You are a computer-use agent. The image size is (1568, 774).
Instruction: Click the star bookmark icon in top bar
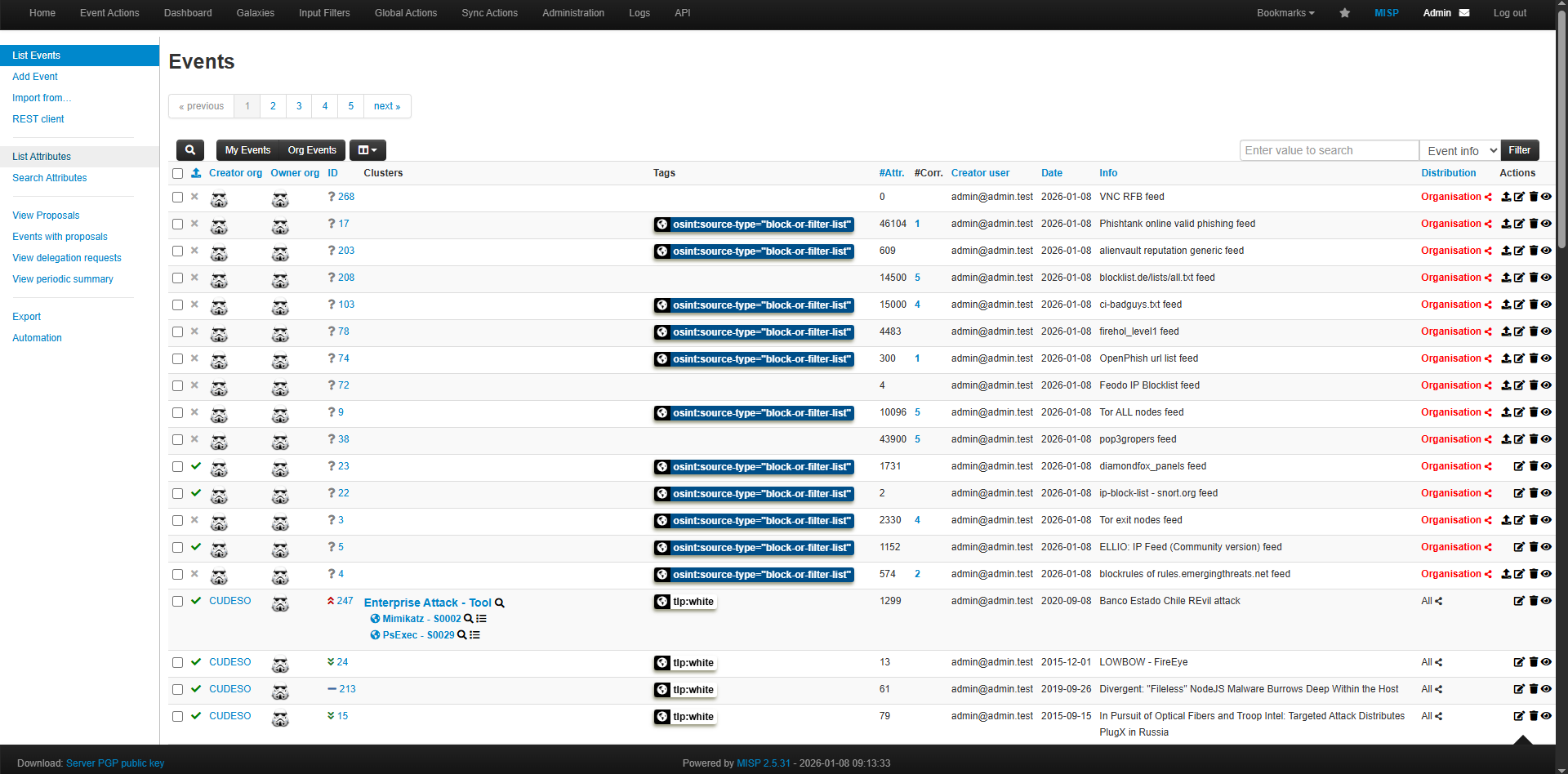[1345, 13]
